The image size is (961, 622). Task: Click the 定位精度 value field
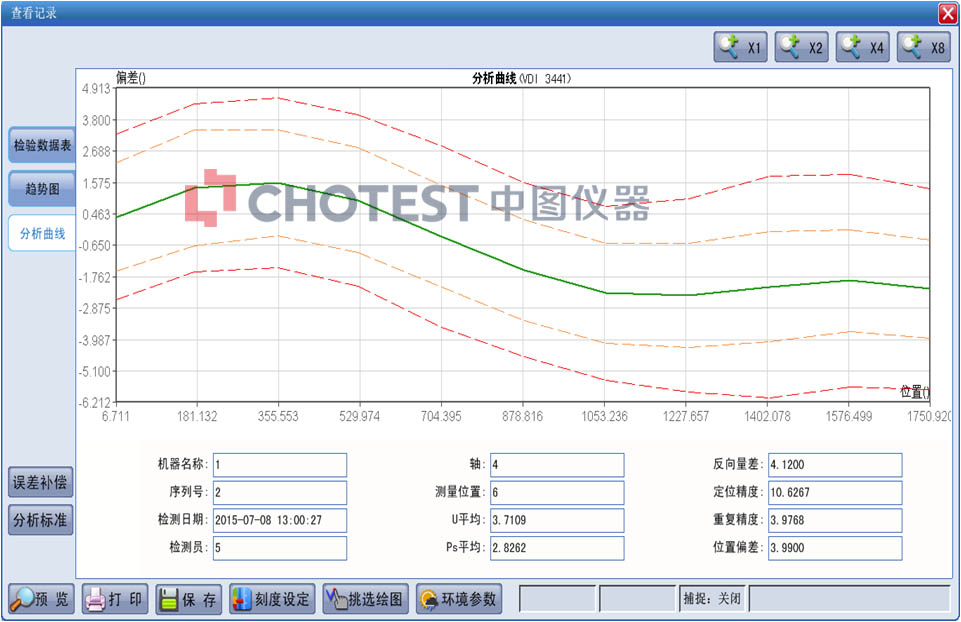click(x=834, y=492)
